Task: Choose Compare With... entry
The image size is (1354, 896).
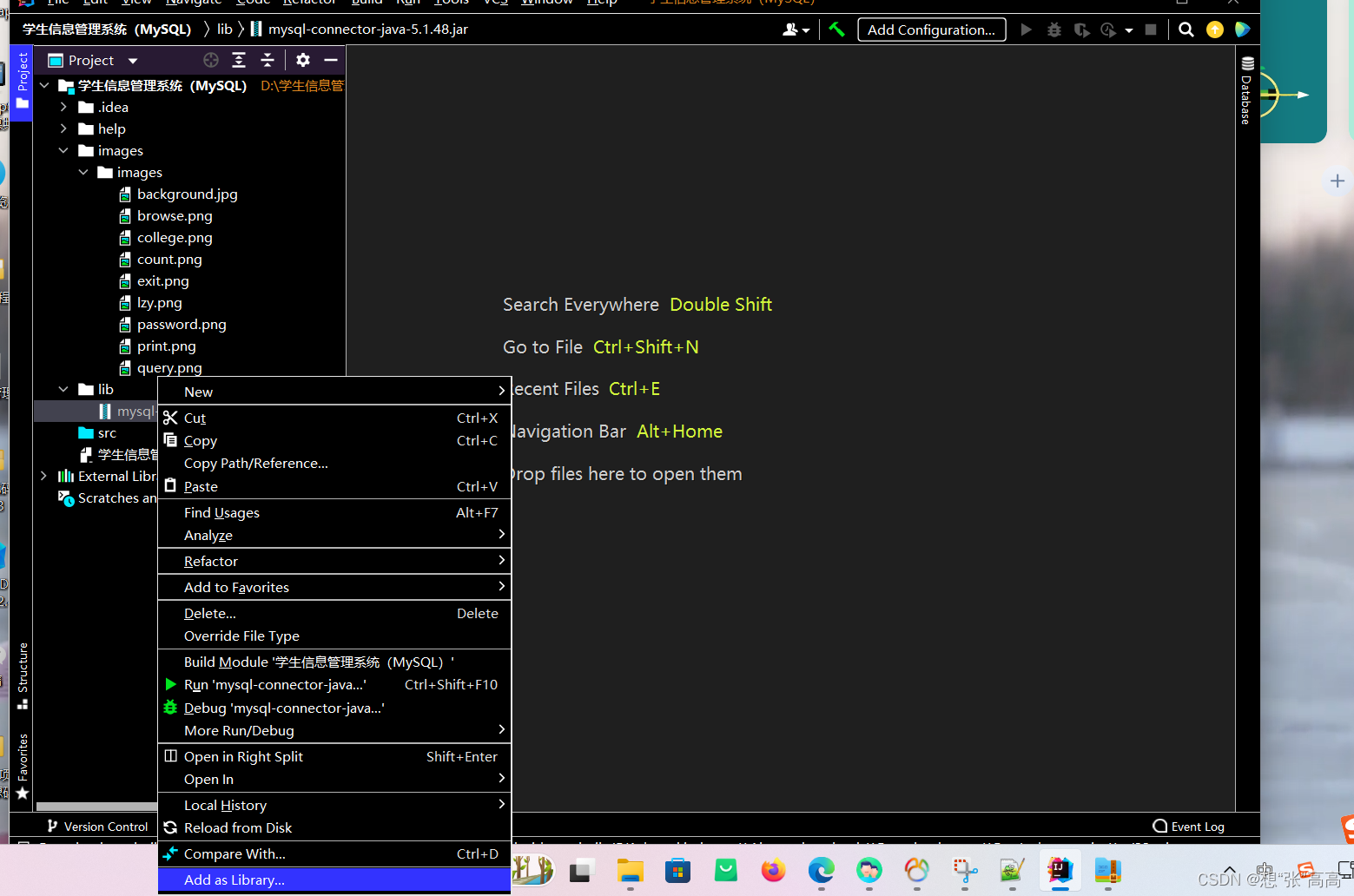Action: tap(334, 853)
